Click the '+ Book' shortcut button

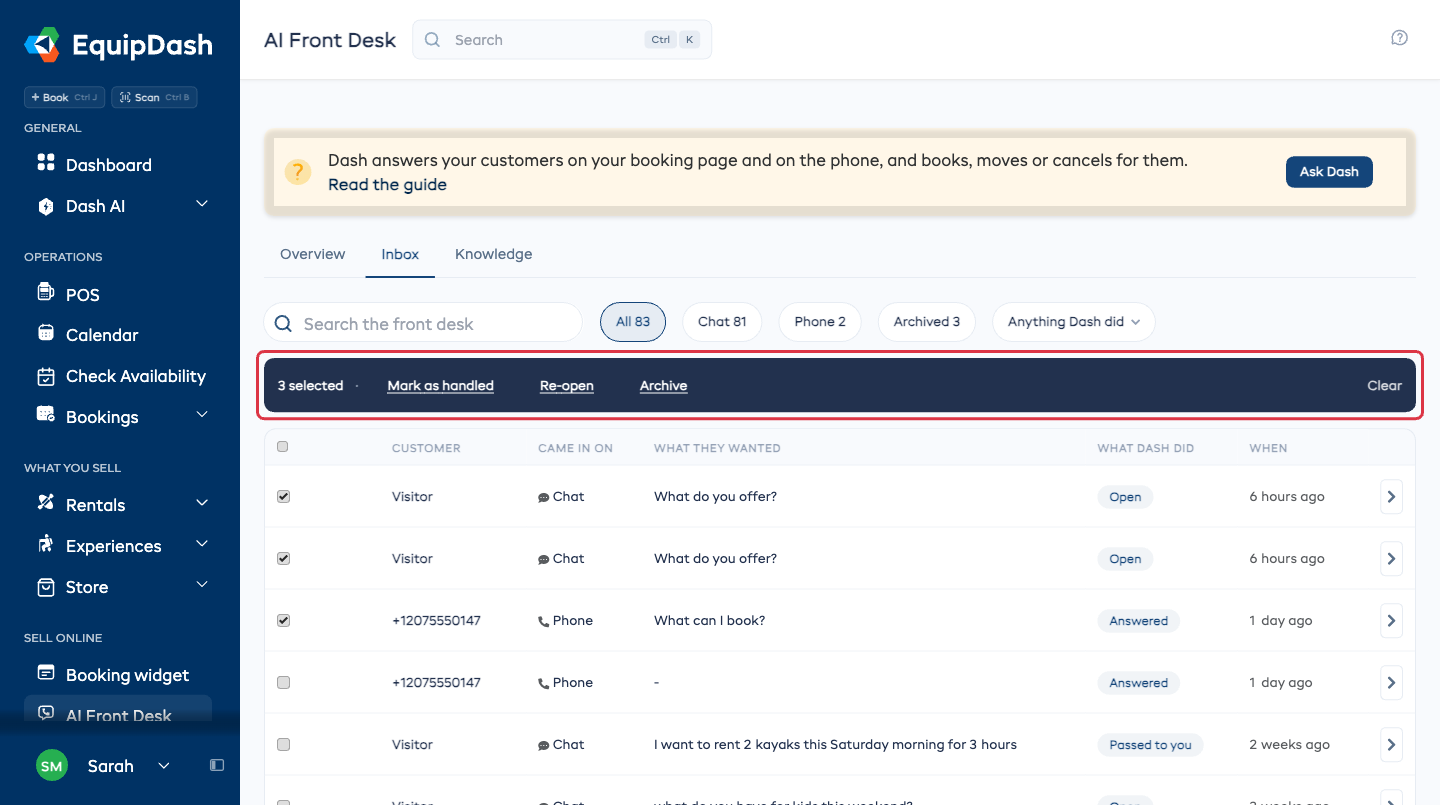point(64,97)
